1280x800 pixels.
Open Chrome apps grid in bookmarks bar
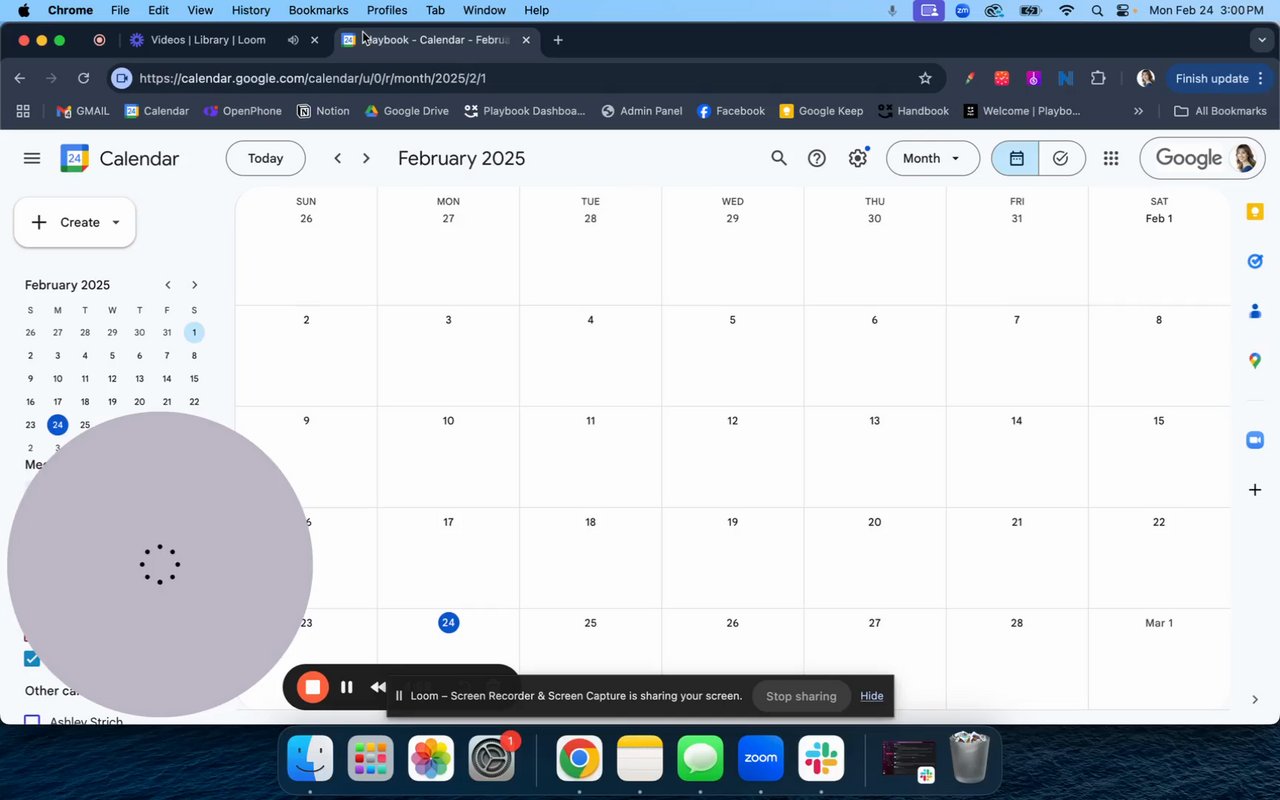tap(23, 111)
